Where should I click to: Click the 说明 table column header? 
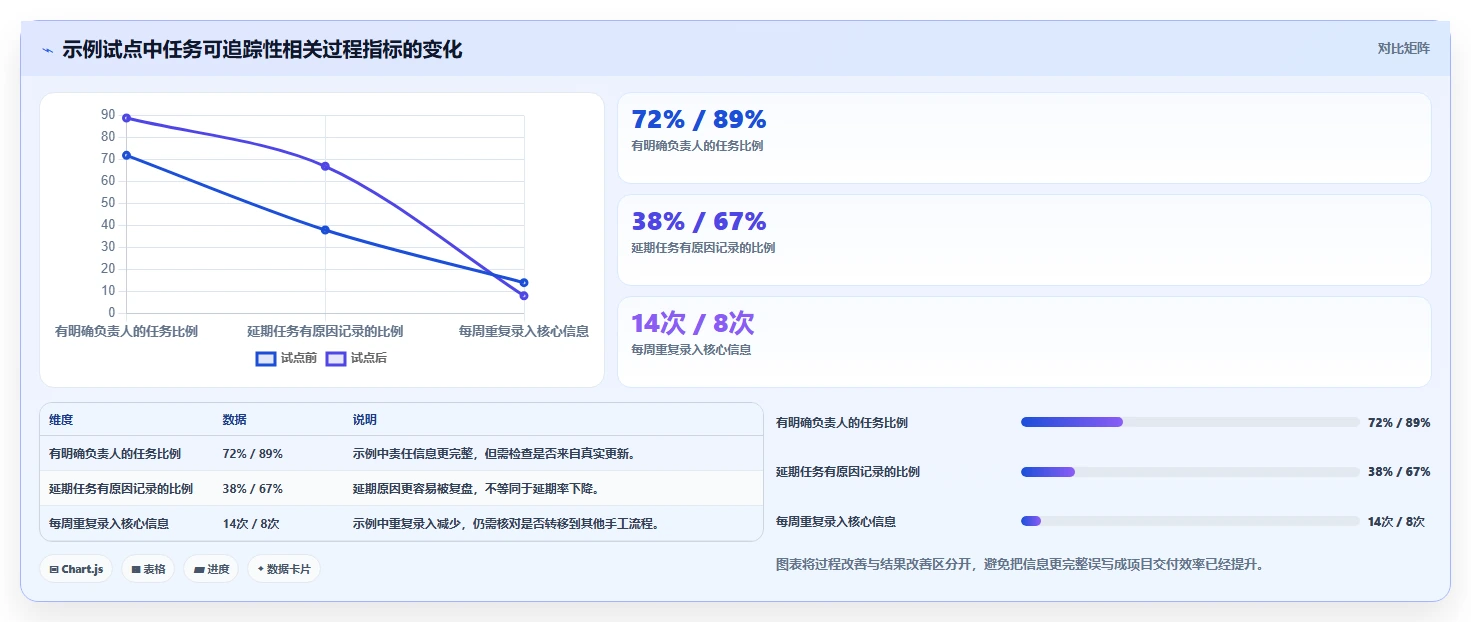[365, 420]
